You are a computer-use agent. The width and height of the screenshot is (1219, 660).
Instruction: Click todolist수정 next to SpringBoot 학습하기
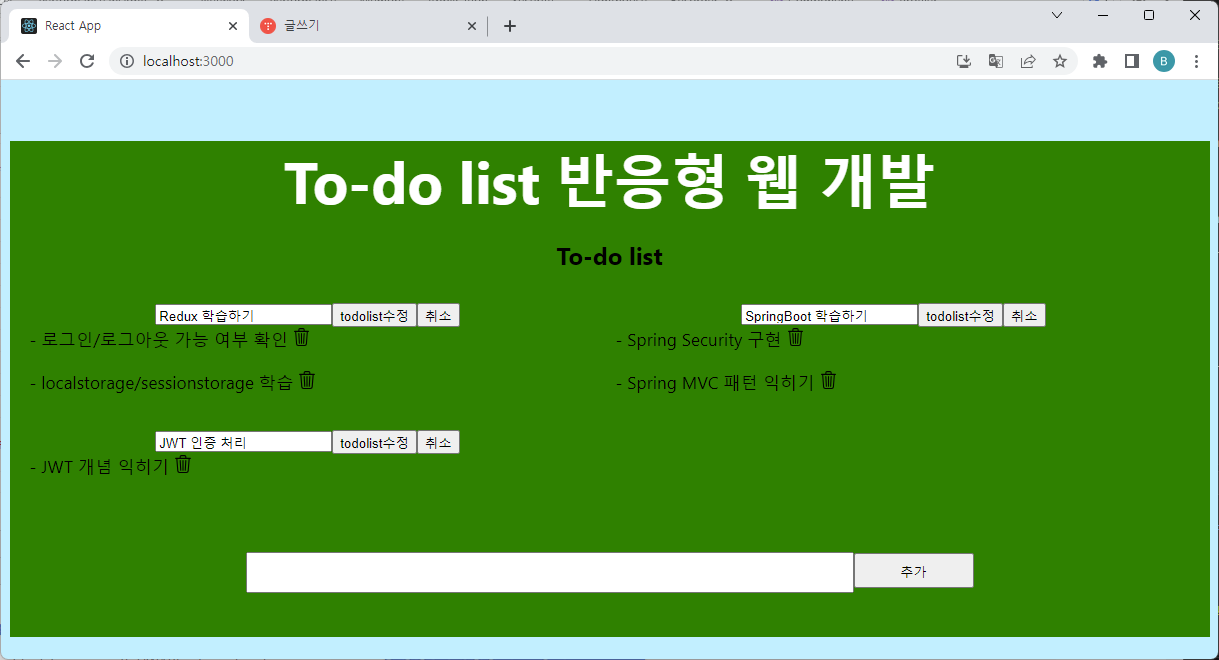click(x=960, y=315)
